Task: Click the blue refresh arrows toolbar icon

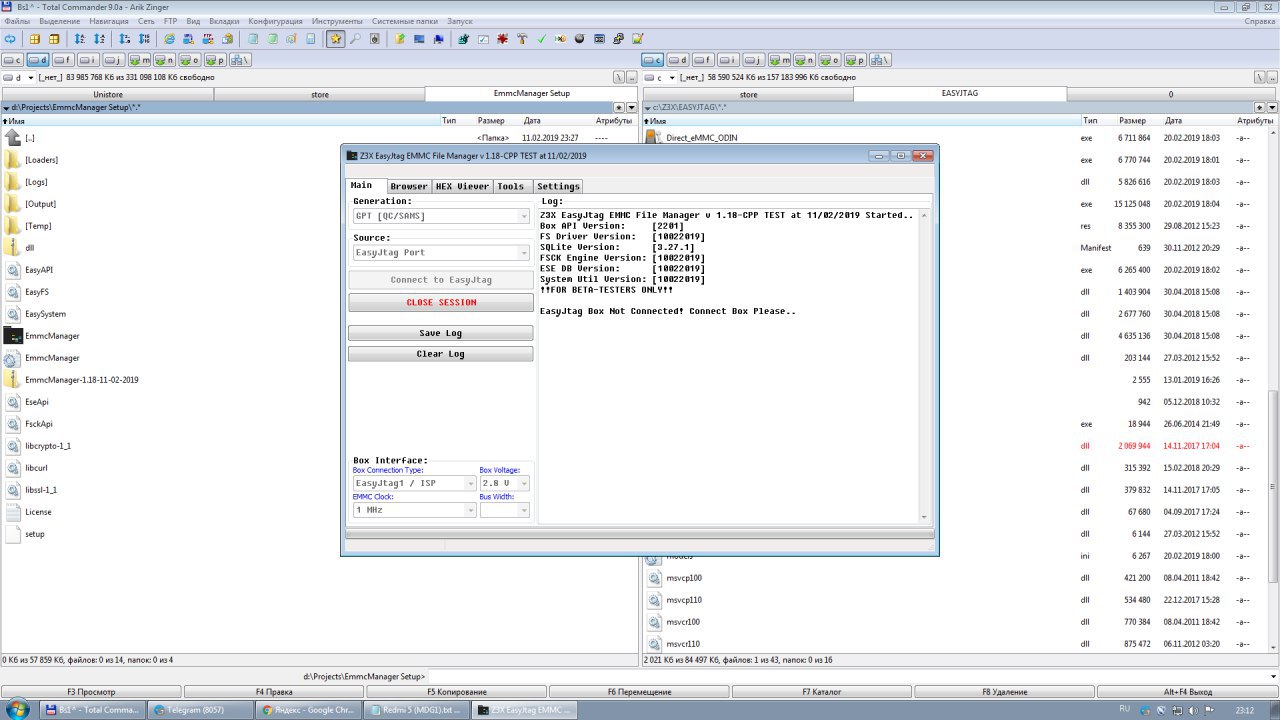Action: coord(11,39)
